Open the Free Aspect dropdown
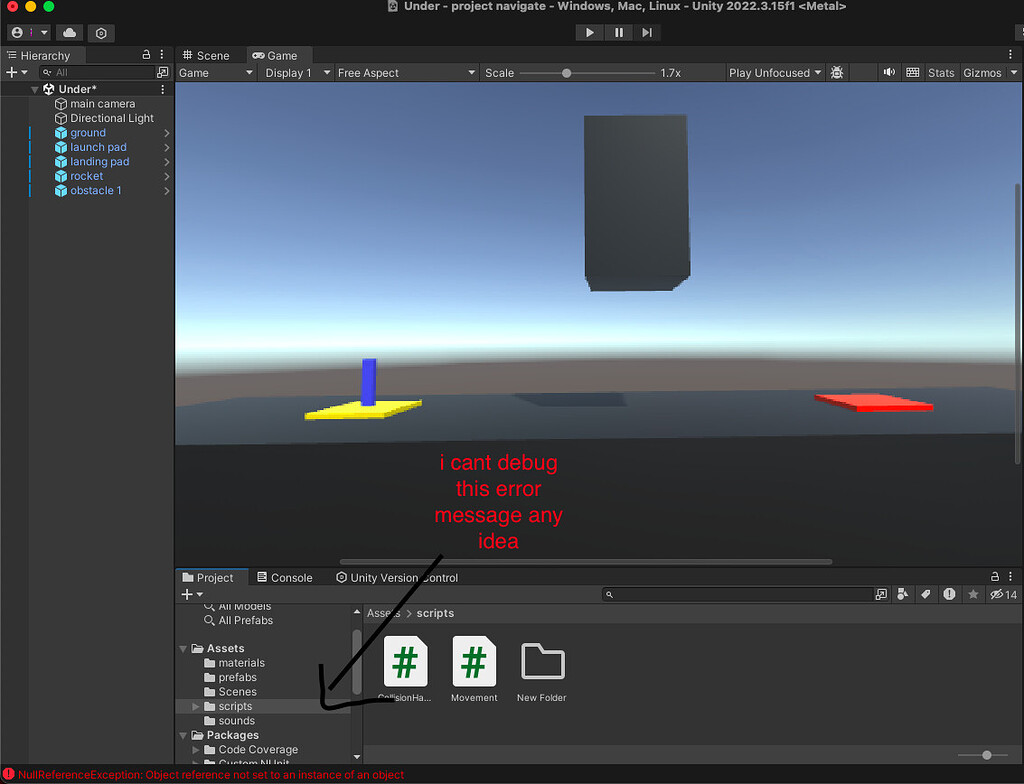 pyautogui.click(x=405, y=73)
